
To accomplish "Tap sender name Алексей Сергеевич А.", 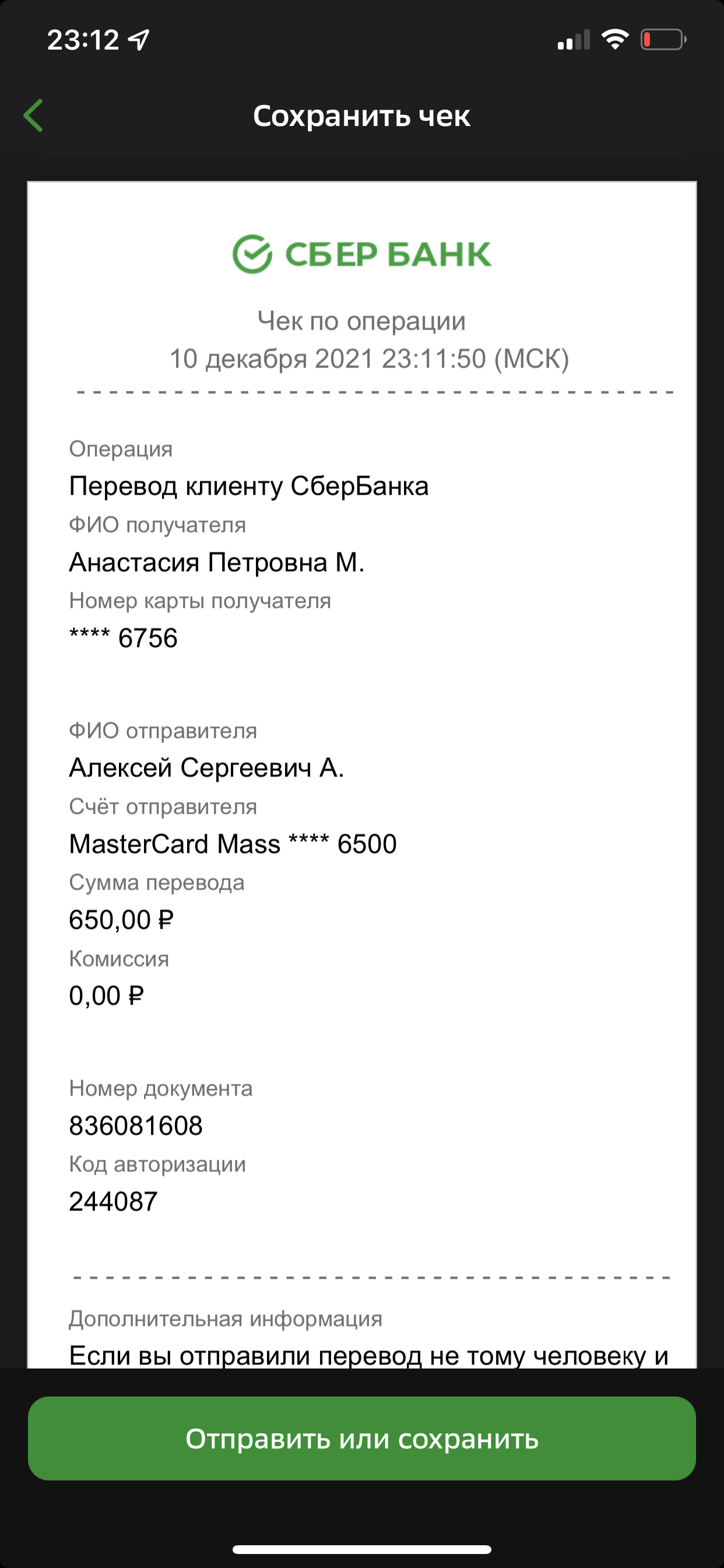I will [207, 768].
